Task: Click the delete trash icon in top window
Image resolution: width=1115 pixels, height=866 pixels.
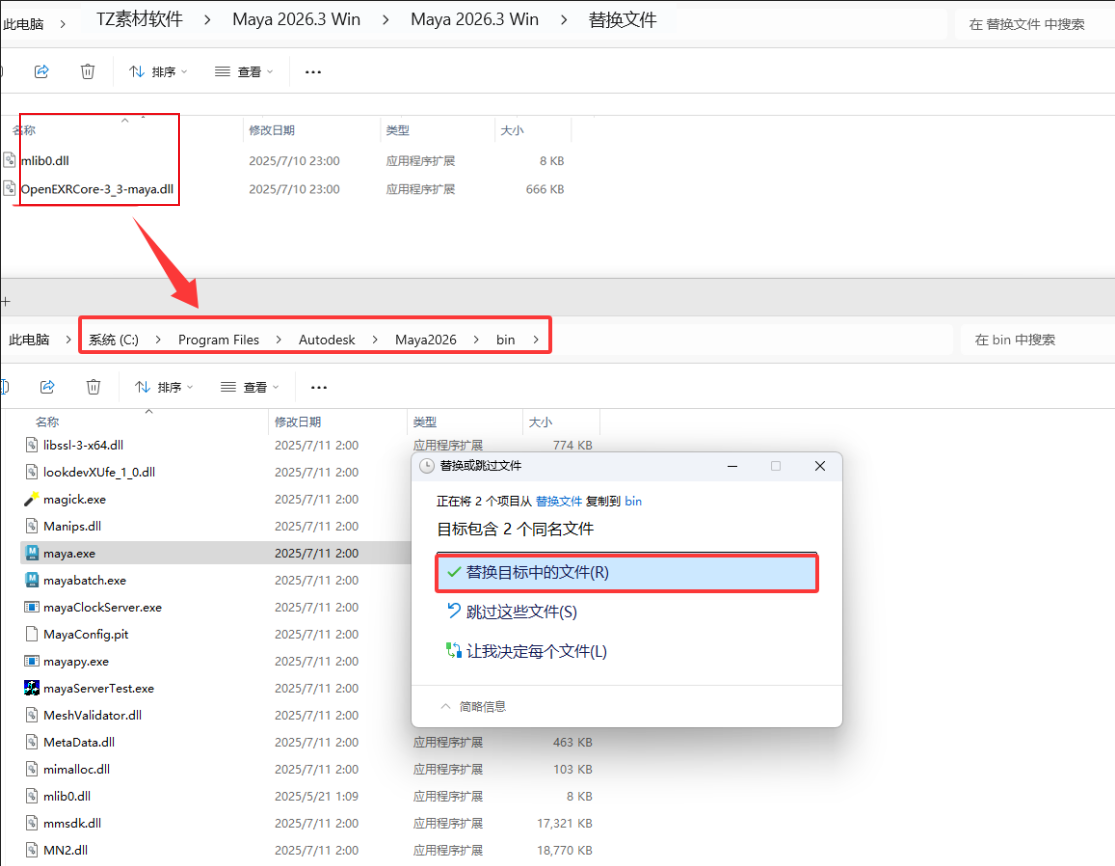Action: pyautogui.click(x=87, y=71)
